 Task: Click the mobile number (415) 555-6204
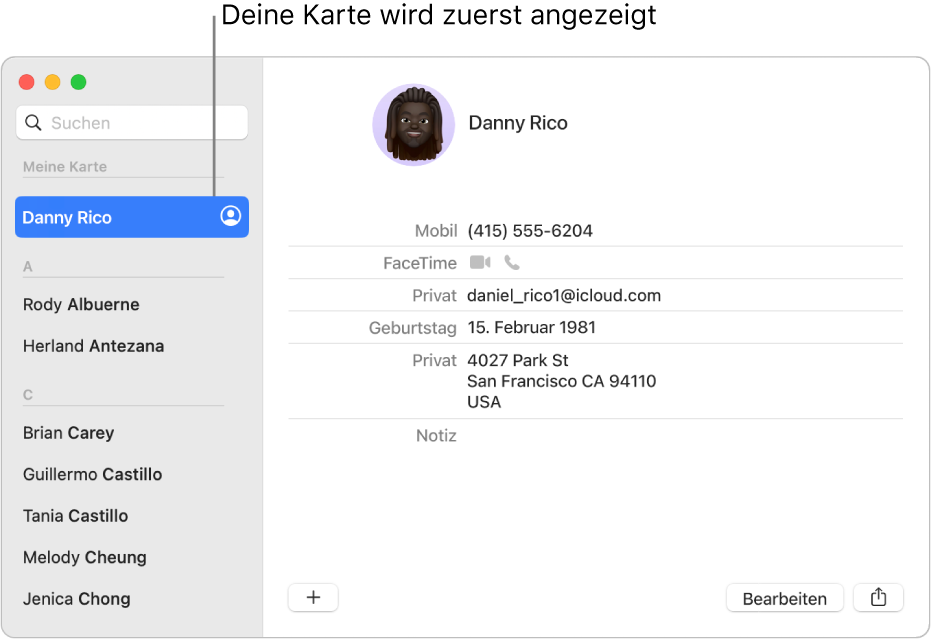click(529, 230)
